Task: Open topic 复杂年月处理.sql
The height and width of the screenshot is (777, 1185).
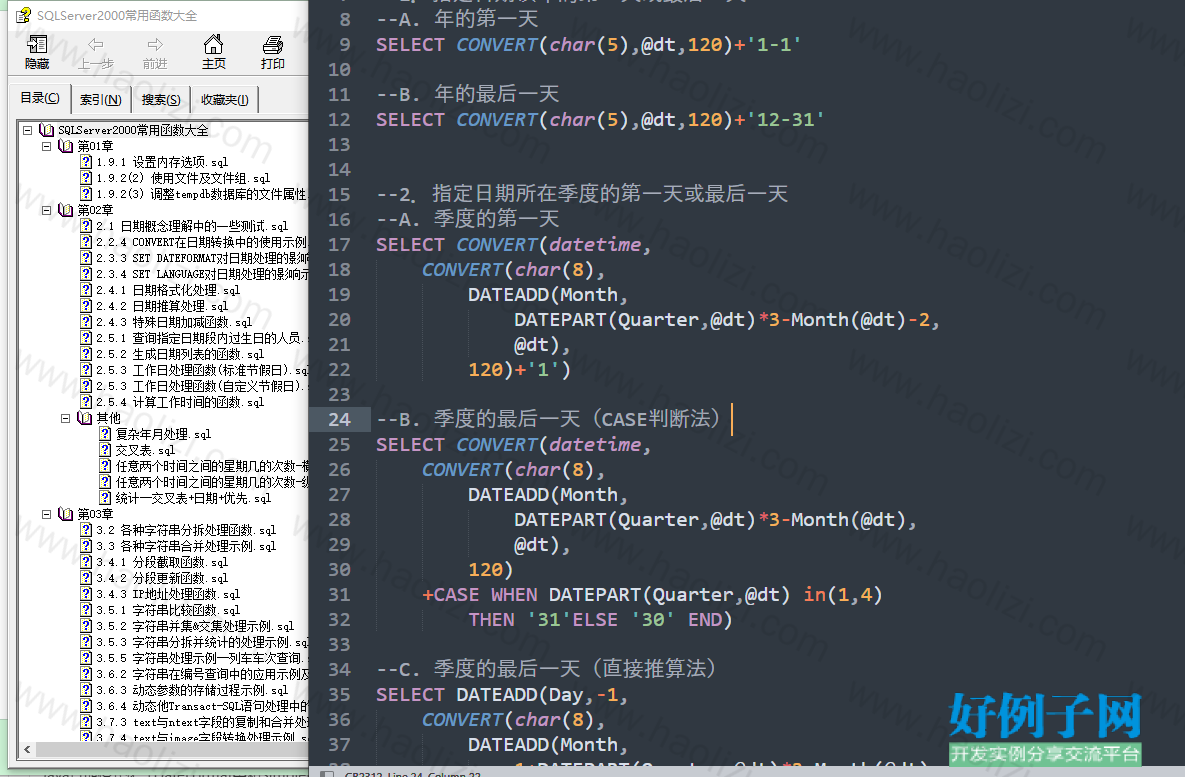Action: tap(163, 434)
